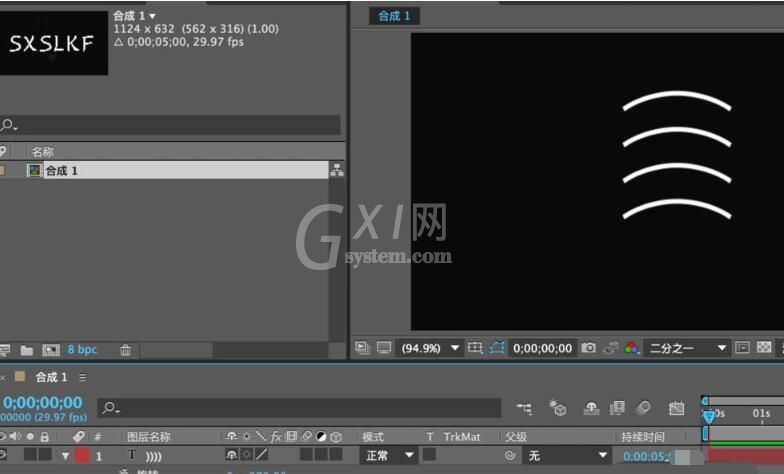Click the fx effects switch column header
The image size is (784, 474).
[x=276, y=436]
